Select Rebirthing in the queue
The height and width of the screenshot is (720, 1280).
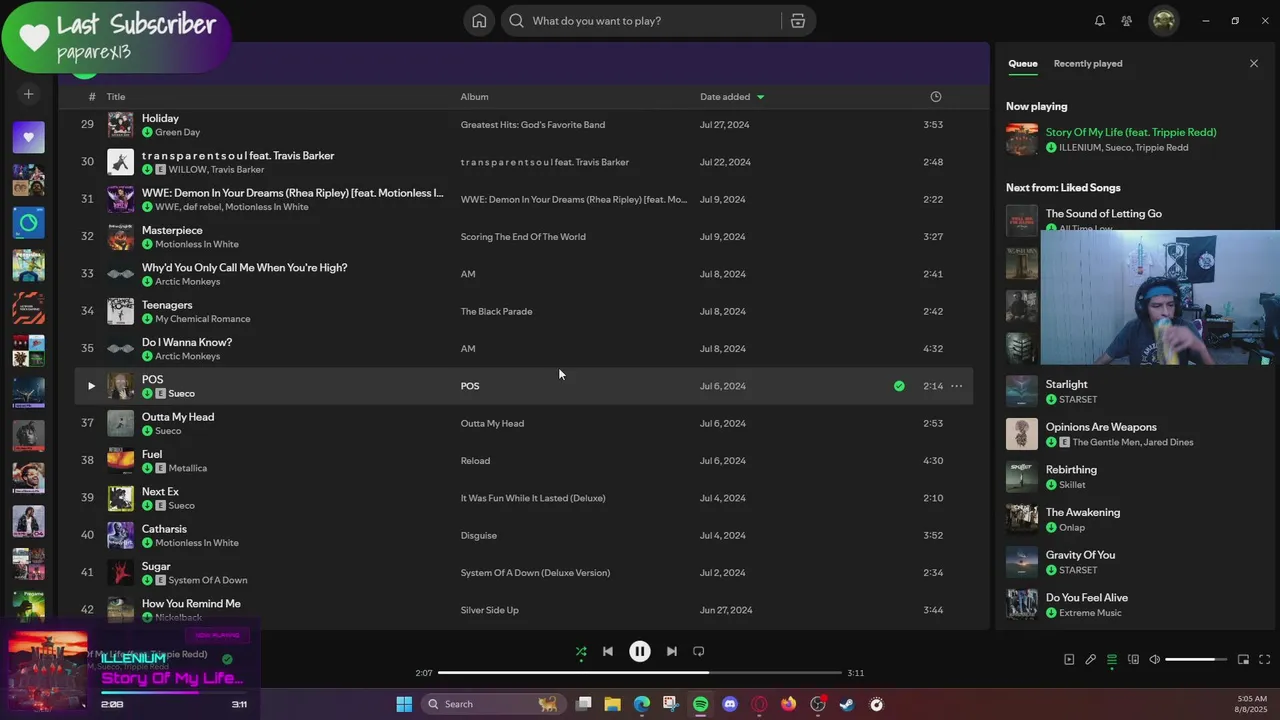1071,470
